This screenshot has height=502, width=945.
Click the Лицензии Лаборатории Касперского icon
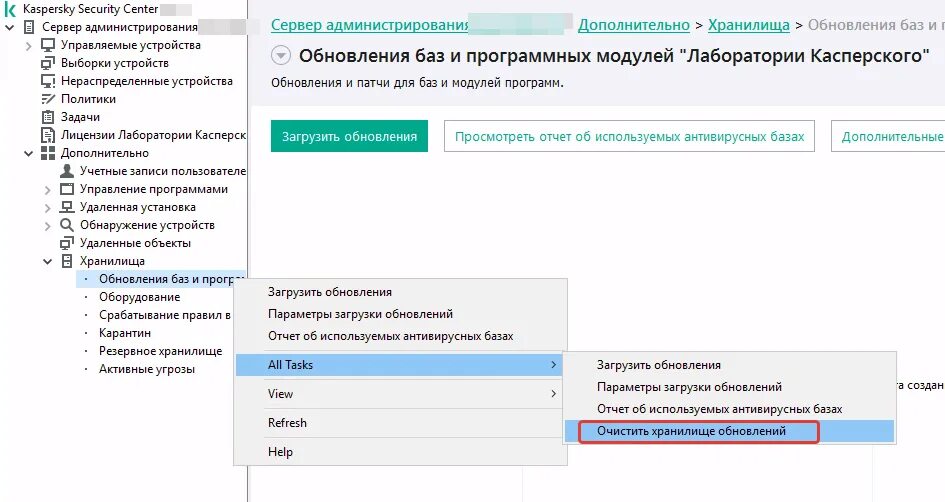pos(48,135)
